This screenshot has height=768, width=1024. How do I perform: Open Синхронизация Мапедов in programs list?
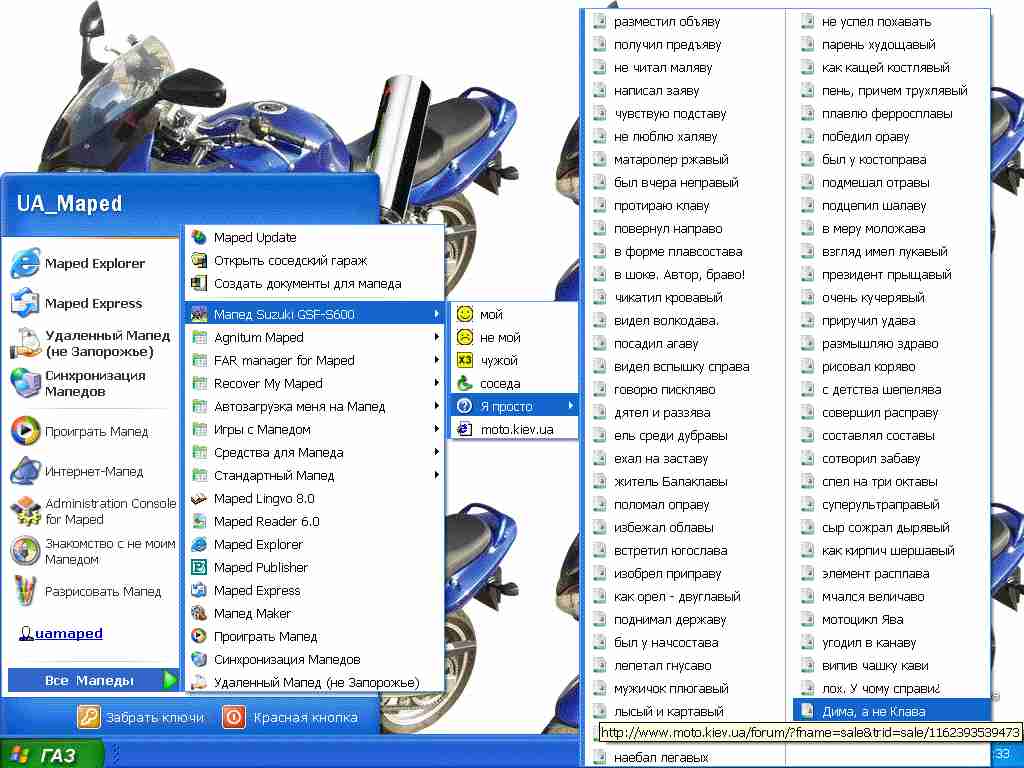(315, 660)
